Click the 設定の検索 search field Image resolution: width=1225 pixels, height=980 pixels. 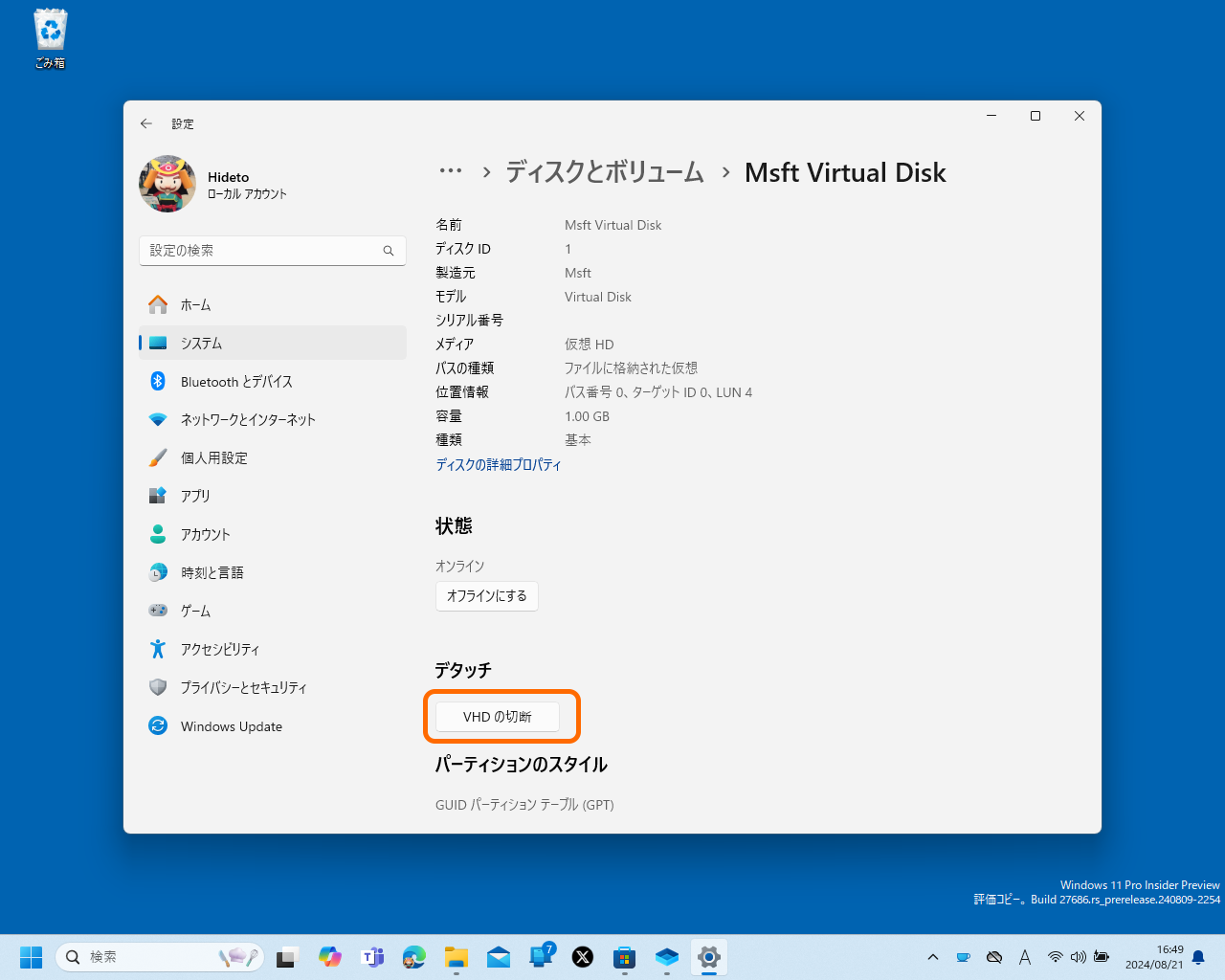(x=273, y=250)
